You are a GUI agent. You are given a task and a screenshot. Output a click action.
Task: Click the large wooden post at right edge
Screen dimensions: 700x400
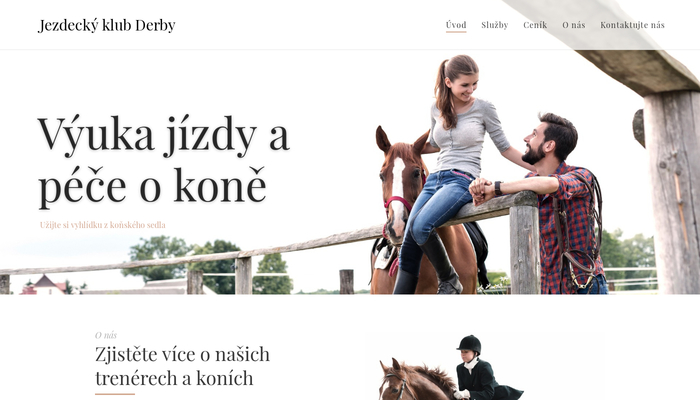(671, 192)
